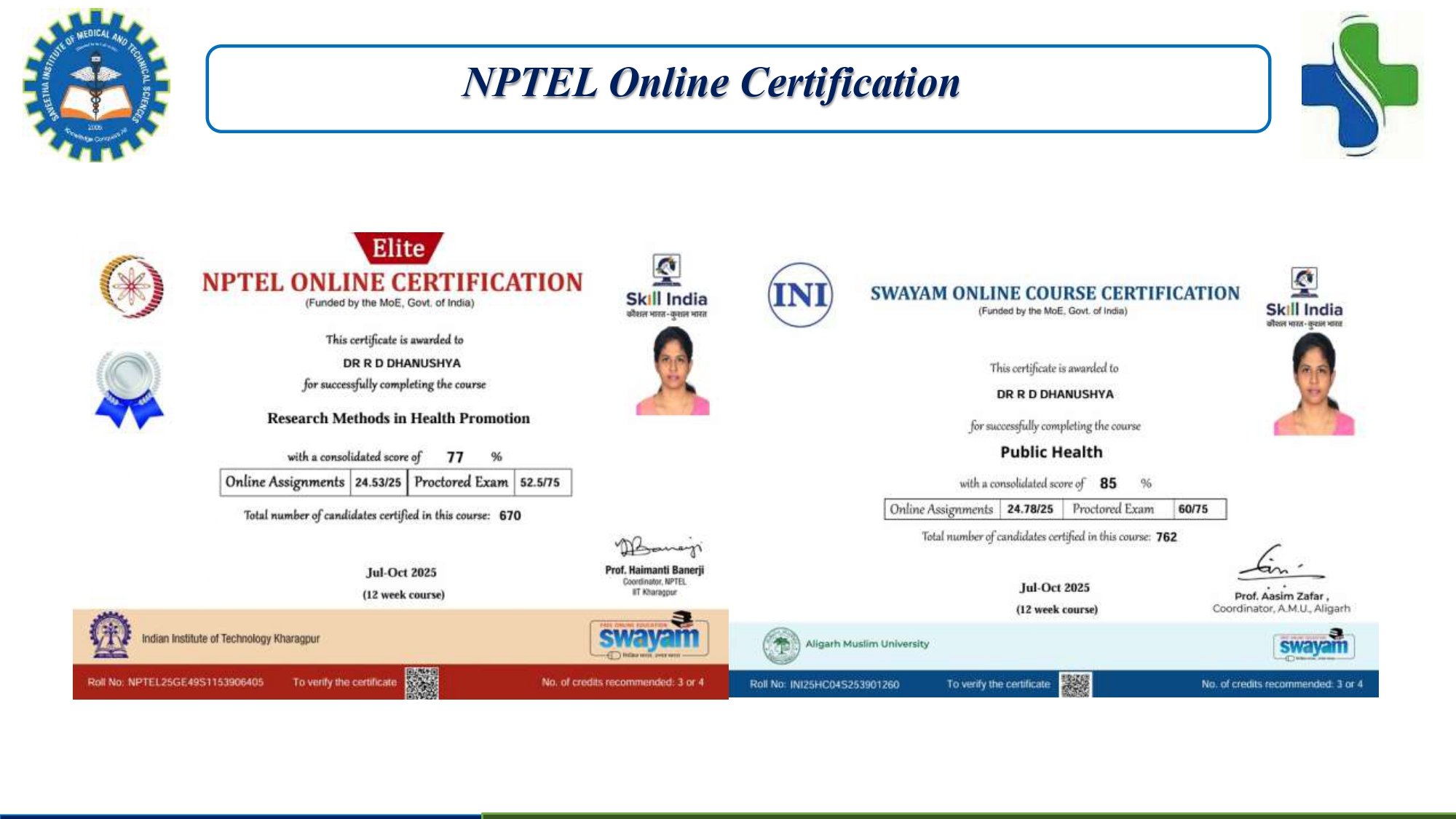Click Prof. Haimanti Banerji name
The height and width of the screenshot is (819, 1456).
click(654, 570)
